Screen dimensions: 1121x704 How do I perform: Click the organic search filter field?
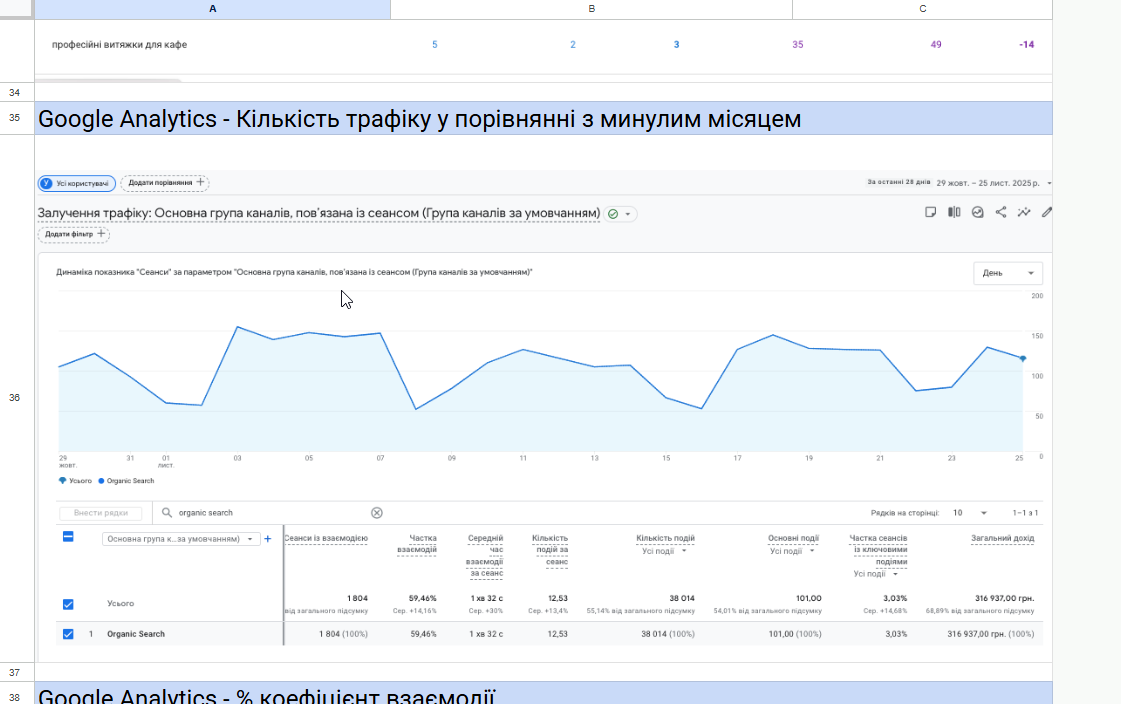click(x=272, y=512)
